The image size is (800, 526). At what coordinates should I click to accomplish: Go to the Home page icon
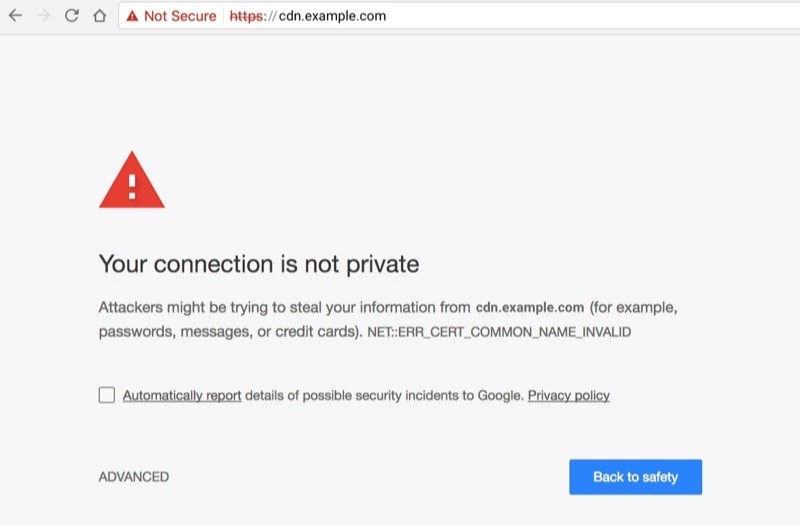click(99, 16)
